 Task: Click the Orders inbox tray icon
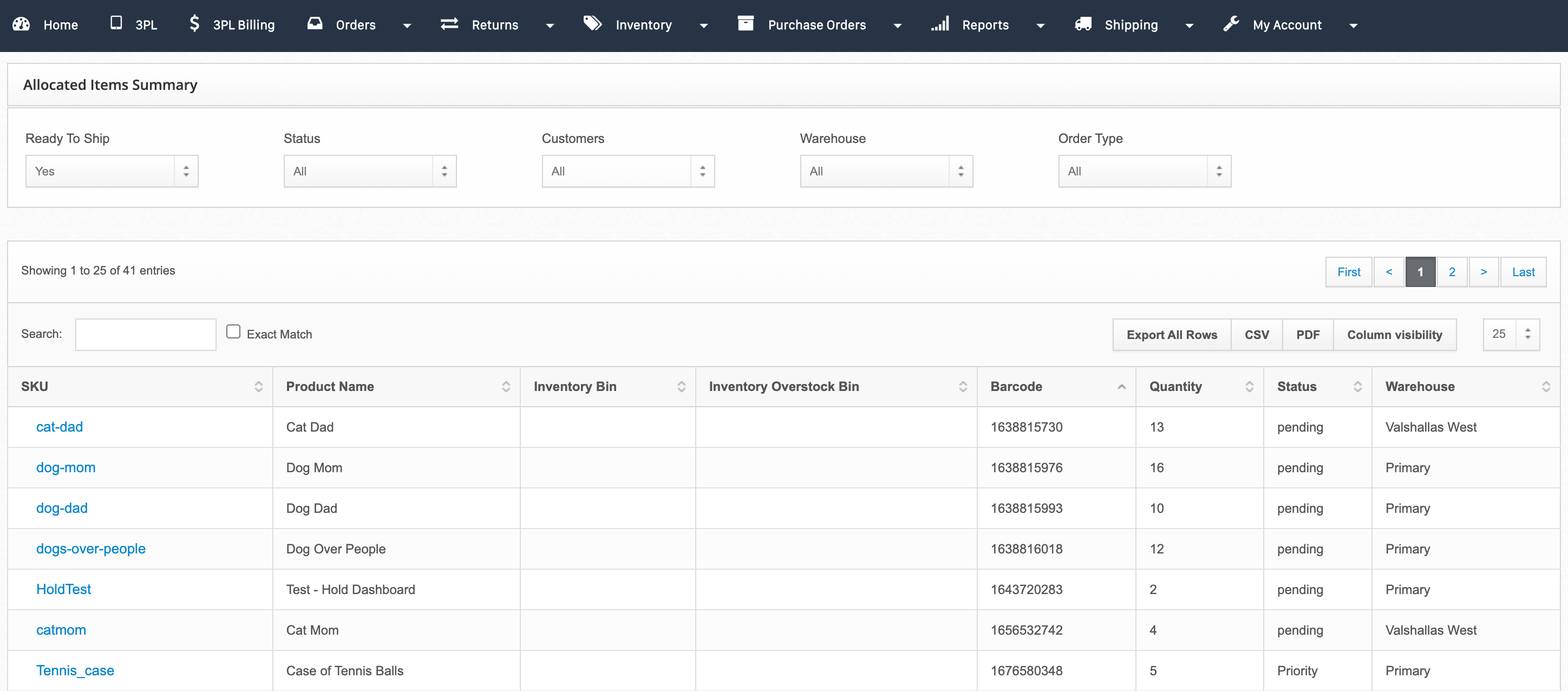pyautogui.click(x=315, y=24)
